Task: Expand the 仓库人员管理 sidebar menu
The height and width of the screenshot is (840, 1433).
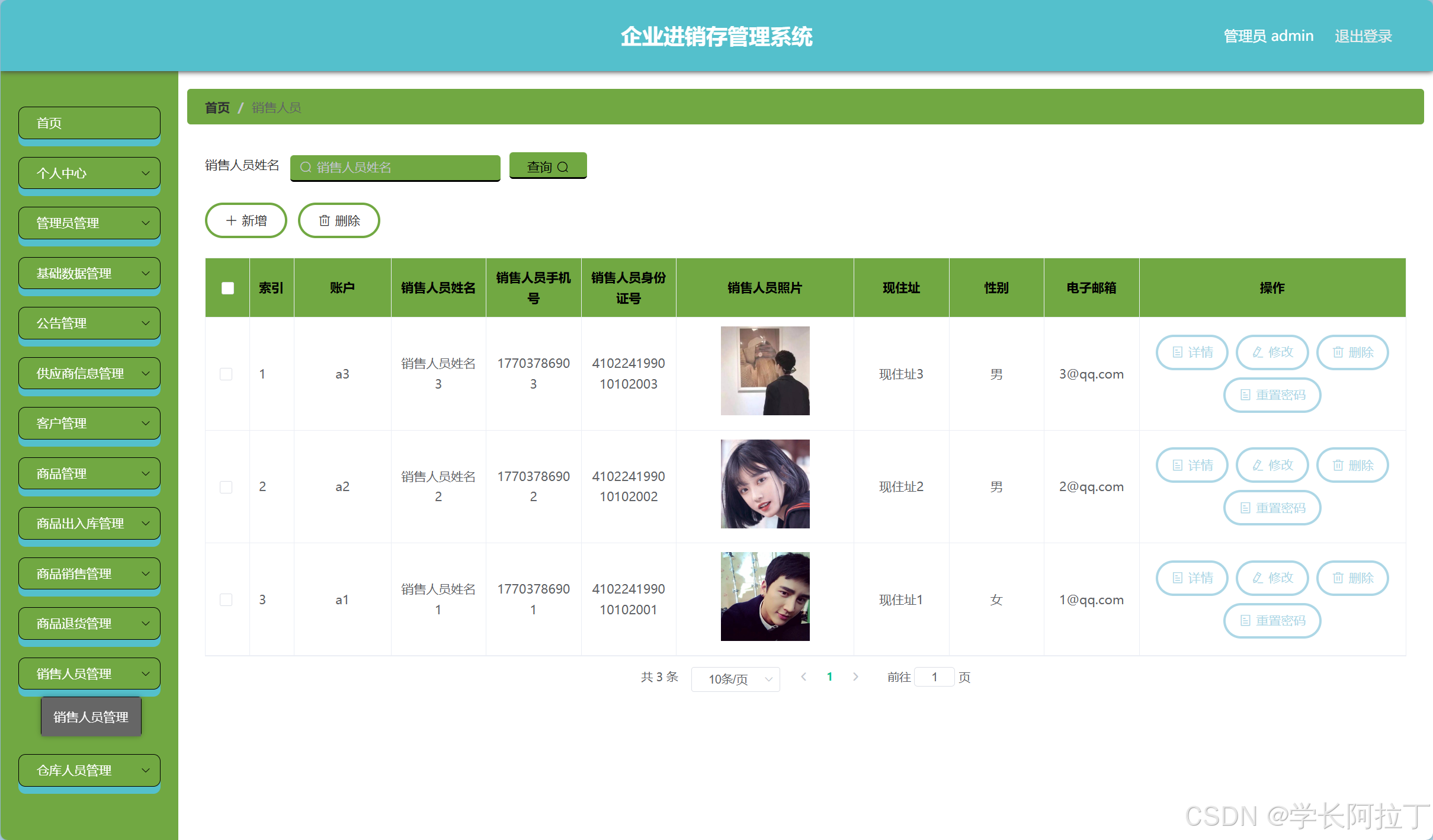Action: [89, 770]
